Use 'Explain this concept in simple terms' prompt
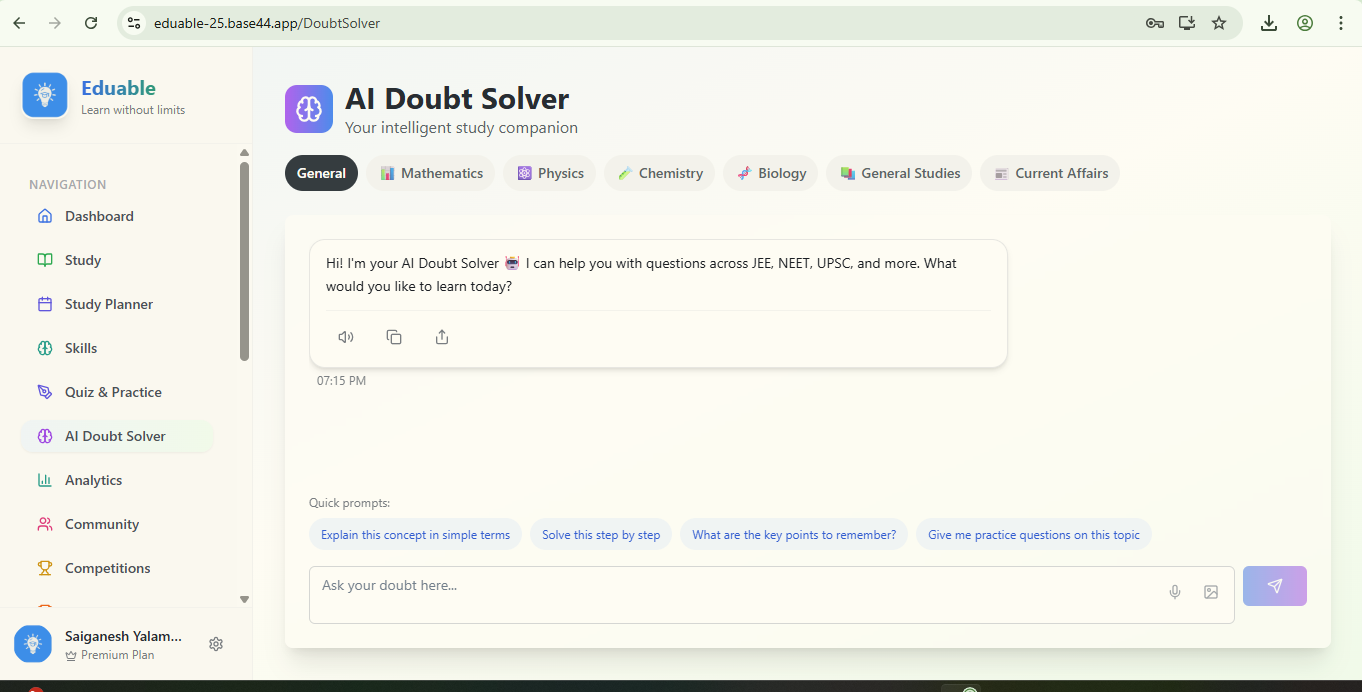This screenshot has width=1362, height=692. tap(415, 535)
